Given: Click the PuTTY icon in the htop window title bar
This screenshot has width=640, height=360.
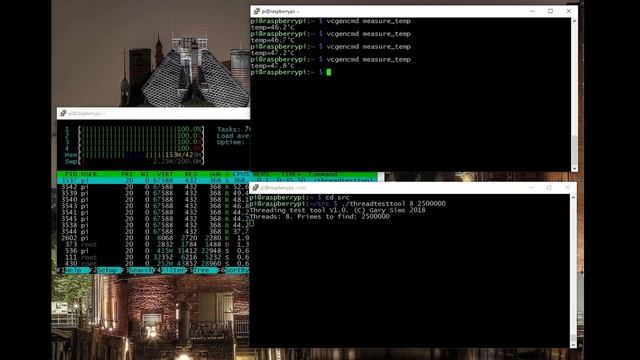Looking at the screenshot, I should [x=63, y=113].
